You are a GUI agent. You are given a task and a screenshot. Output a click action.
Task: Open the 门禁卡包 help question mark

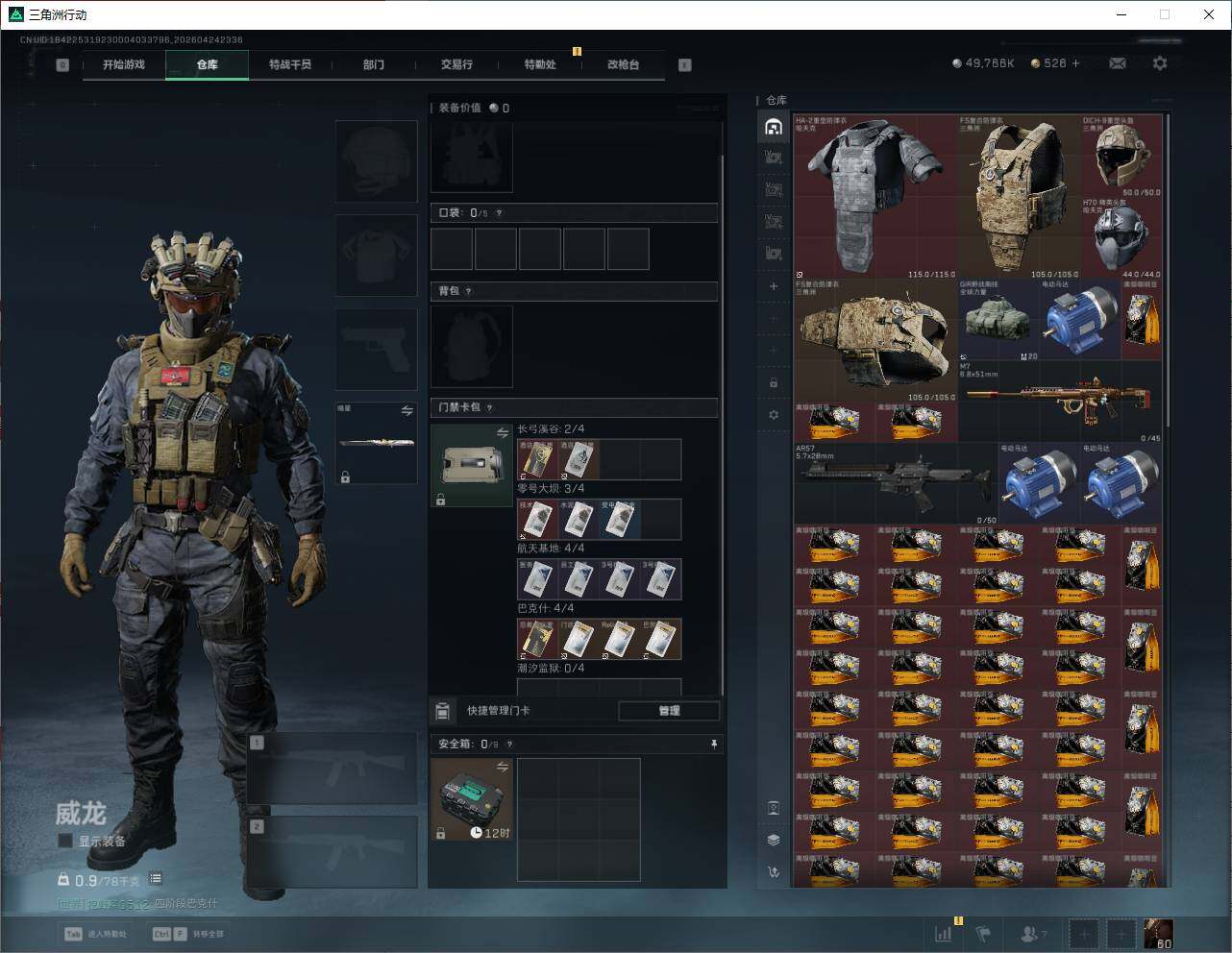pyautogui.click(x=490, y=407)
